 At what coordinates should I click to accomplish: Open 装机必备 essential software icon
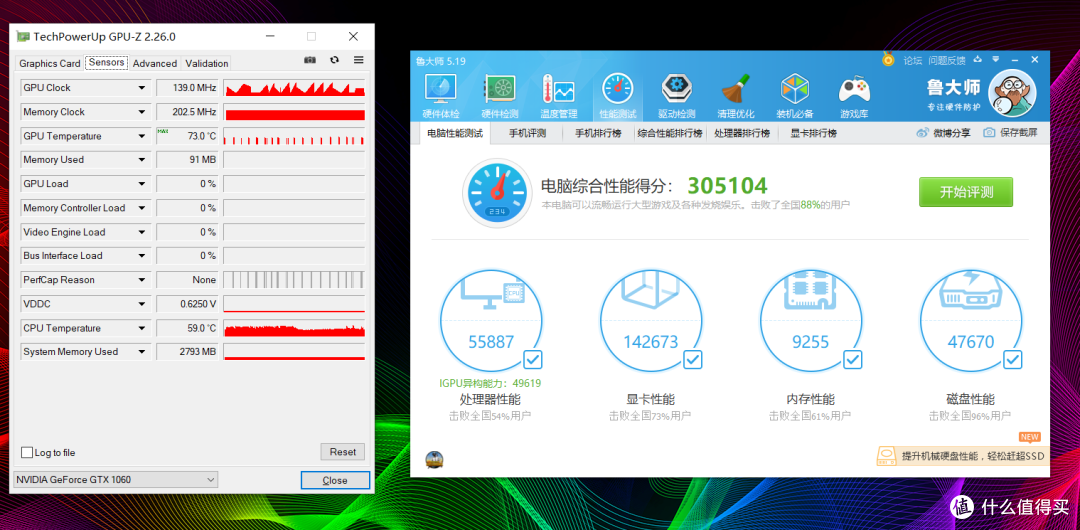tap(794, 96)
